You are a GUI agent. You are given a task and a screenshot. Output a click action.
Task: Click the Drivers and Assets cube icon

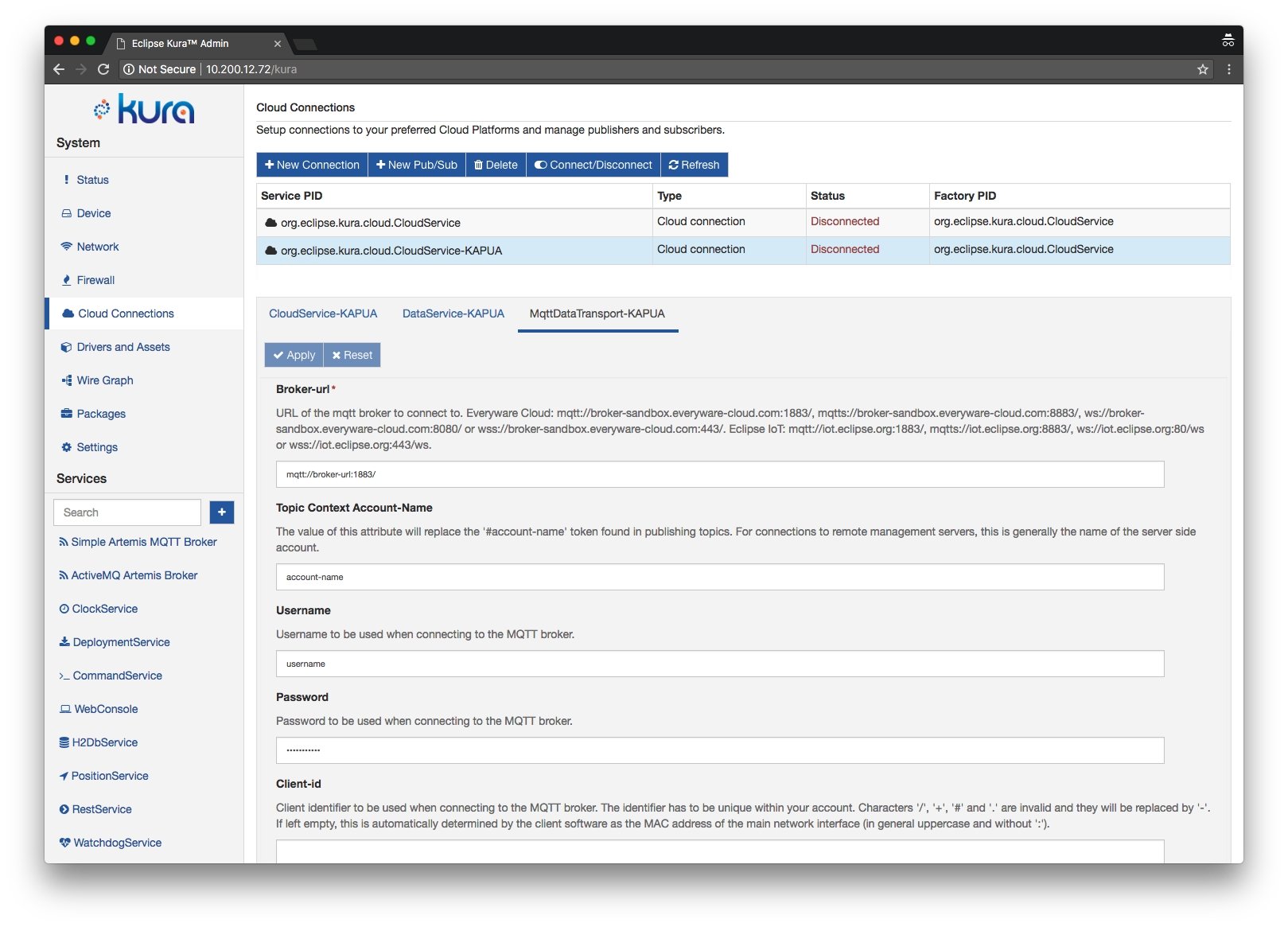pyautogui.click(x=67, y=347)
